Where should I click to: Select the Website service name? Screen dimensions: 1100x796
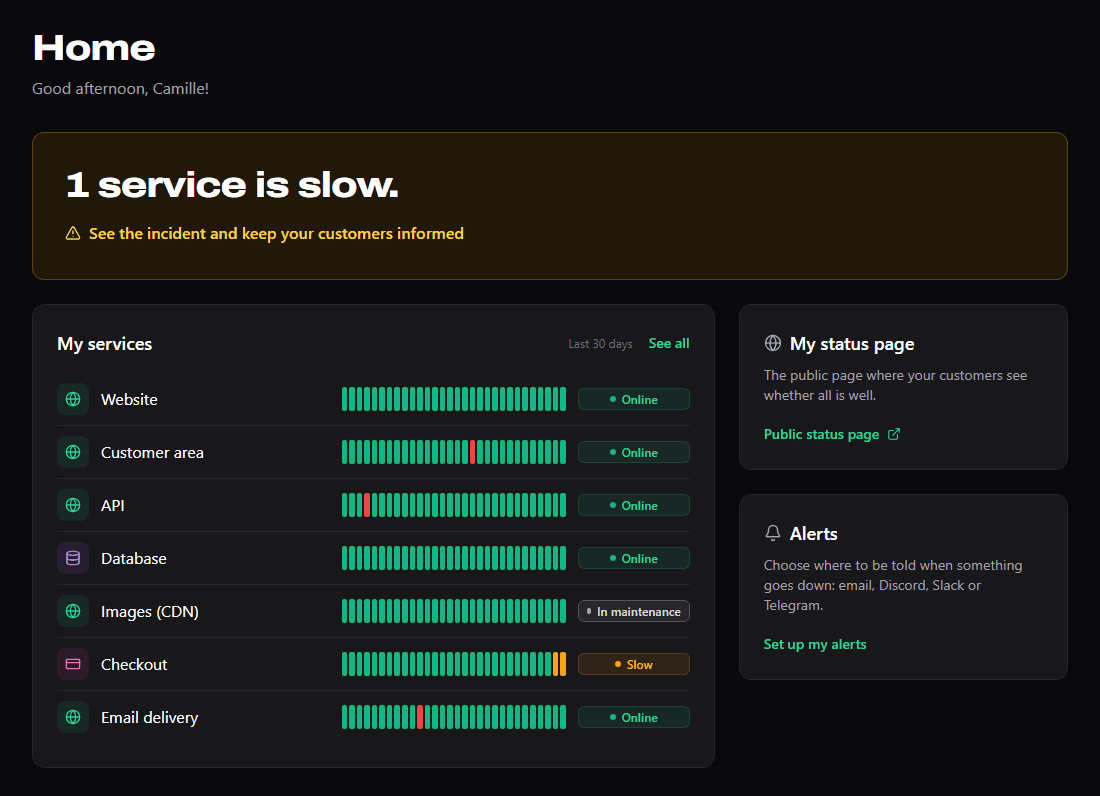click(129, 399)
